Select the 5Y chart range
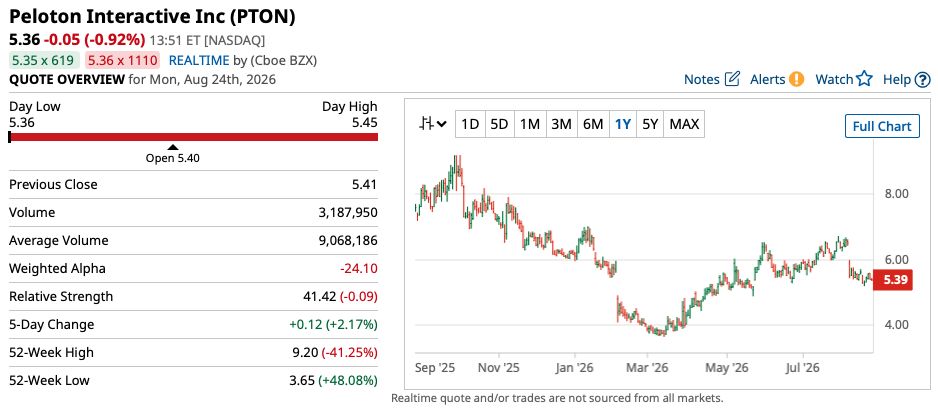 pos(650,124)
